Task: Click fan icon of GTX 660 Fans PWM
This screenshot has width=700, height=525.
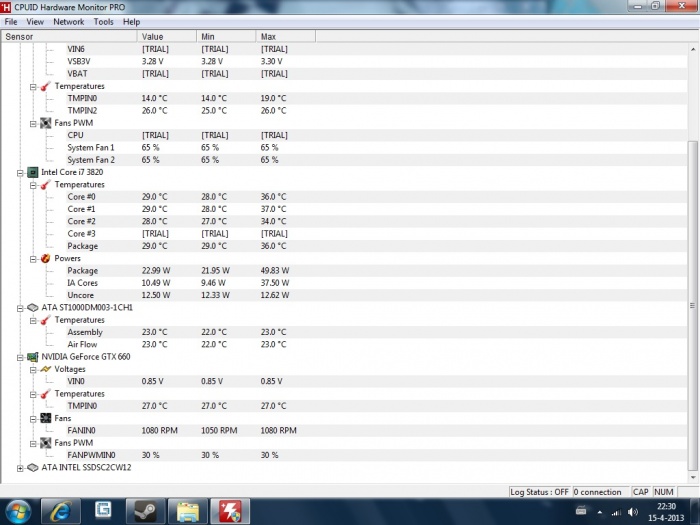Action: point(46,443)
